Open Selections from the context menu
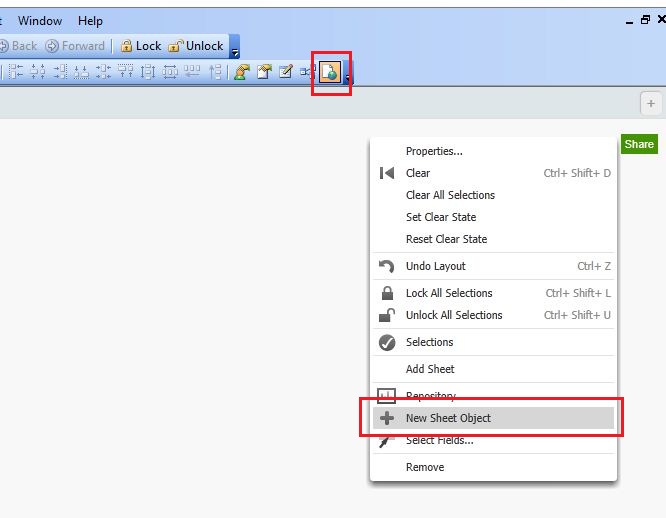This screenshot has width=666, height=518. click(x=493, y=342)
